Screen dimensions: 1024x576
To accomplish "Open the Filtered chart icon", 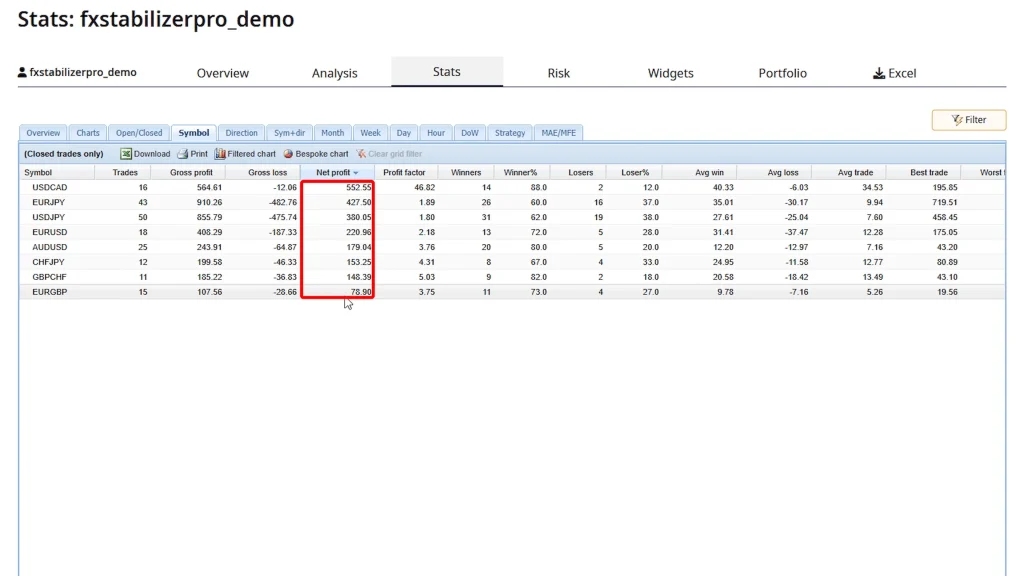I will (220, 154).
